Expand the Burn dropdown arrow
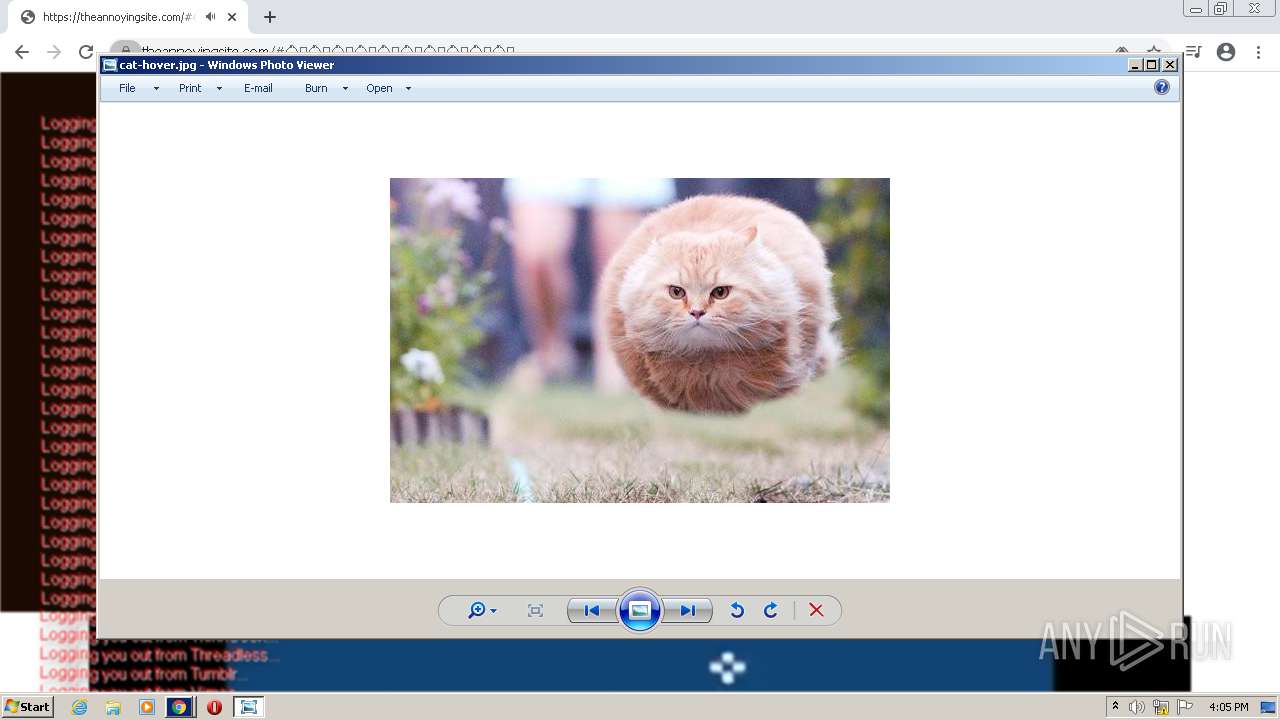The width and height of the screenshot is (1280, 720). point(345,89)
